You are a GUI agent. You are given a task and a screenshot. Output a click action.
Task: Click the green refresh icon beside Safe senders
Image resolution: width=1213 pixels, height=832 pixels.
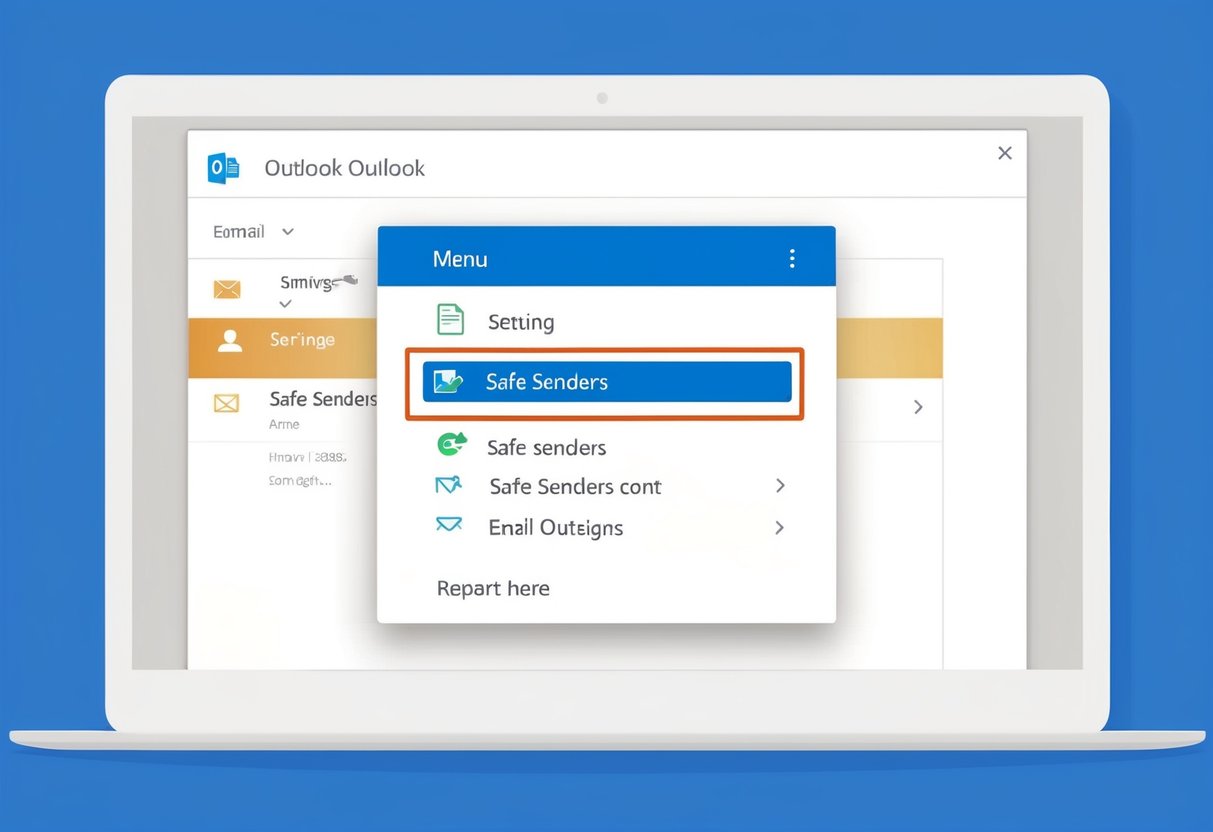click(452, 443)
